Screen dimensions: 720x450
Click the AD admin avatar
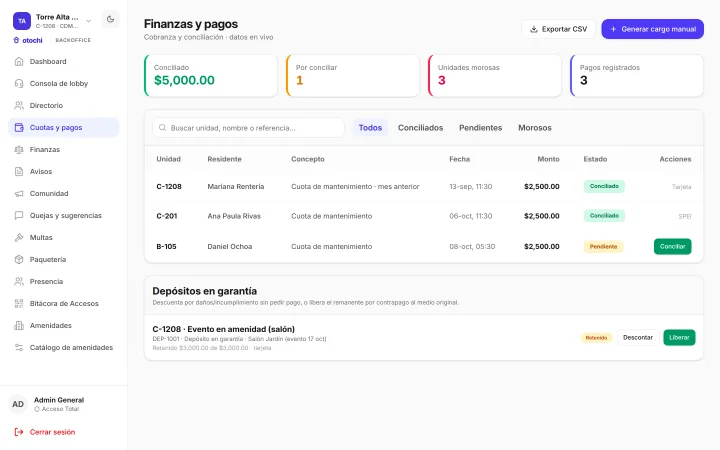coord(18,404)
